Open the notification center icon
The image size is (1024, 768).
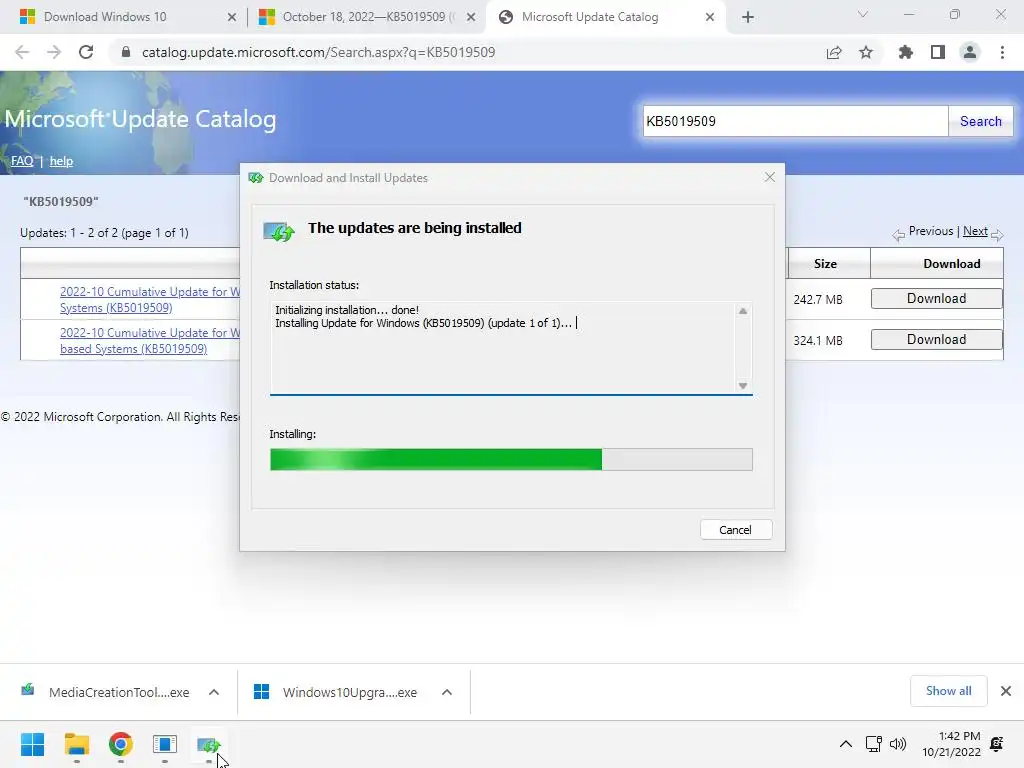coord(997,744)
